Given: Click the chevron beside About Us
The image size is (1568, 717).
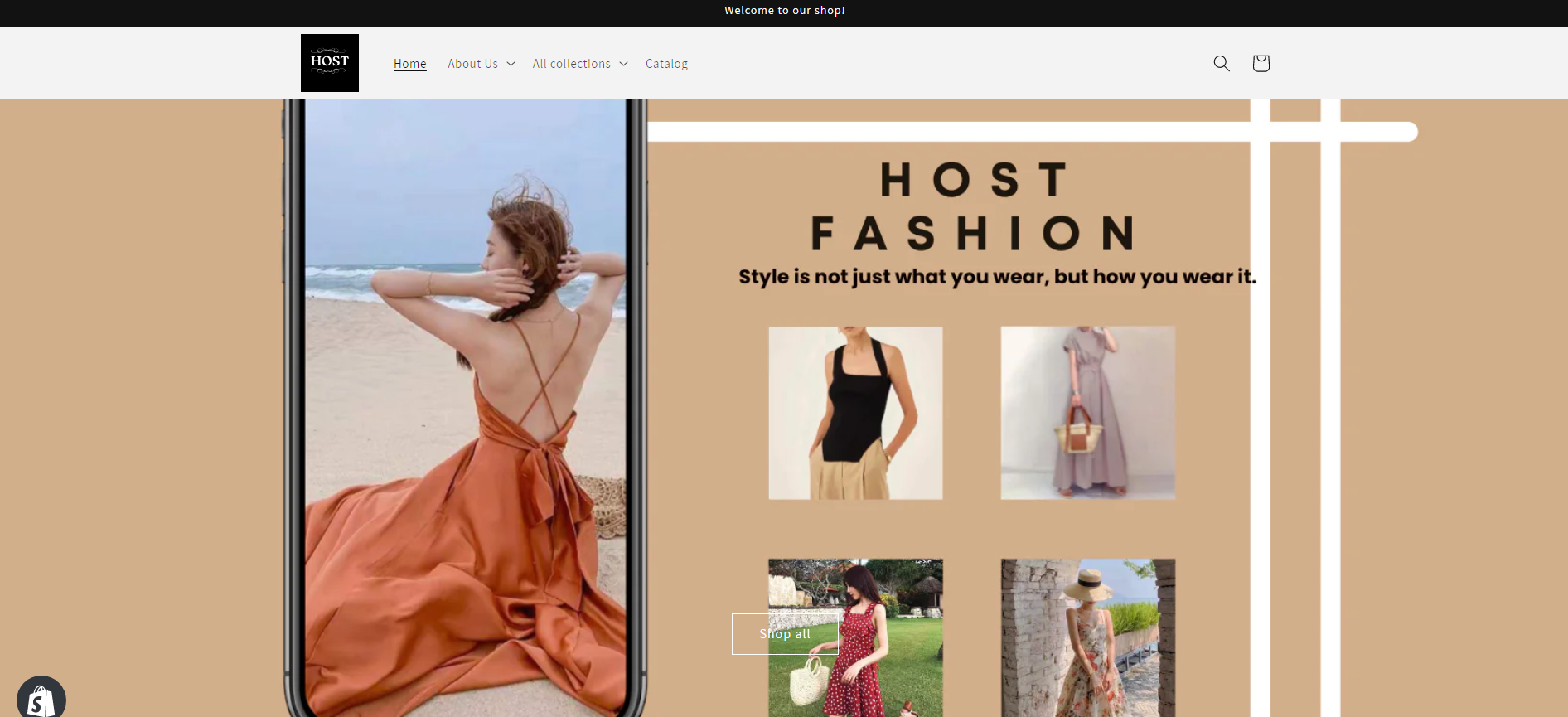Looking at the screenshot, I should tap(511, 64).
